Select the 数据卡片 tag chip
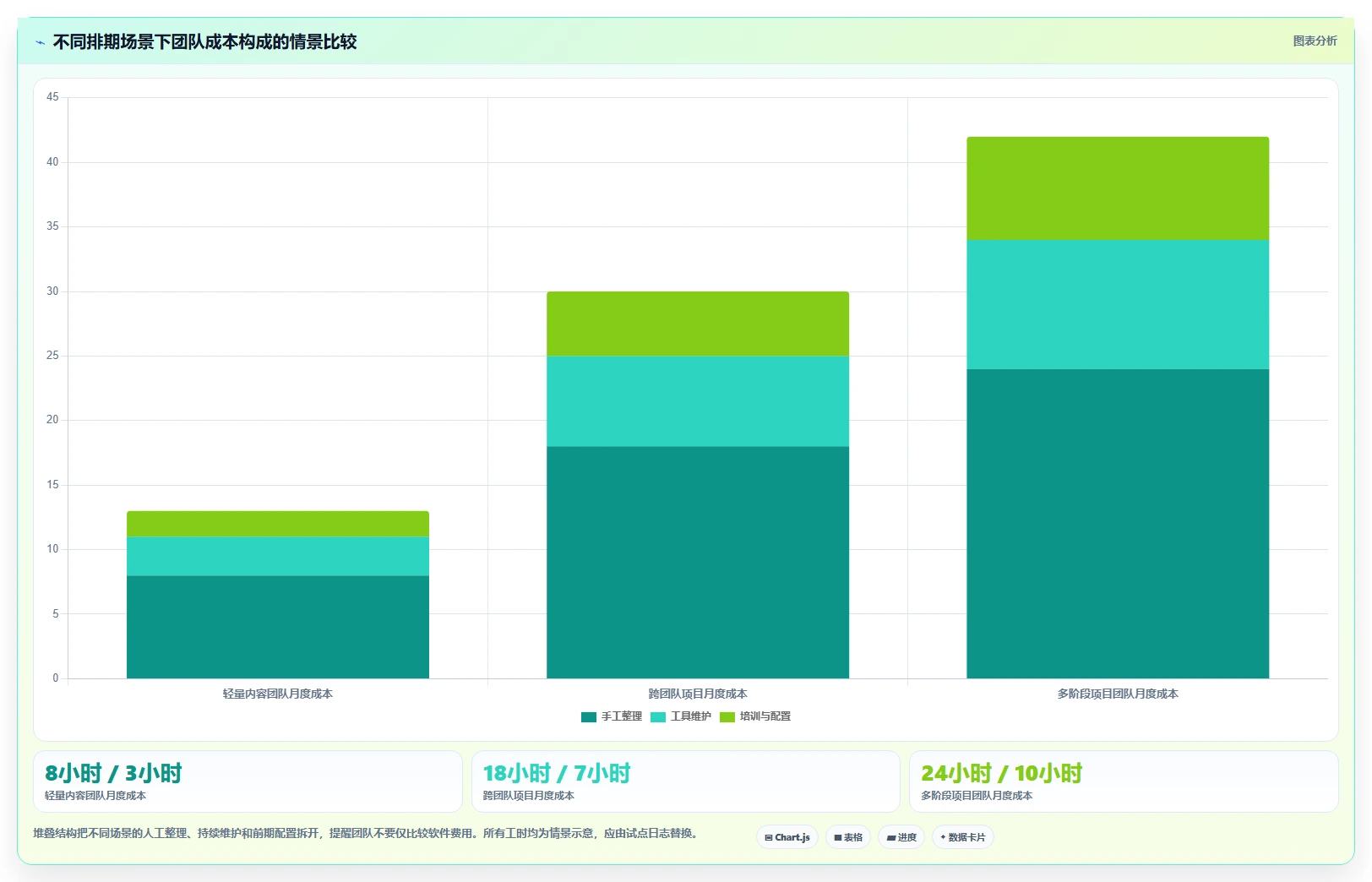Image resolution: width=1372 pixels, height=882 pixels. (x=963, y=837)
